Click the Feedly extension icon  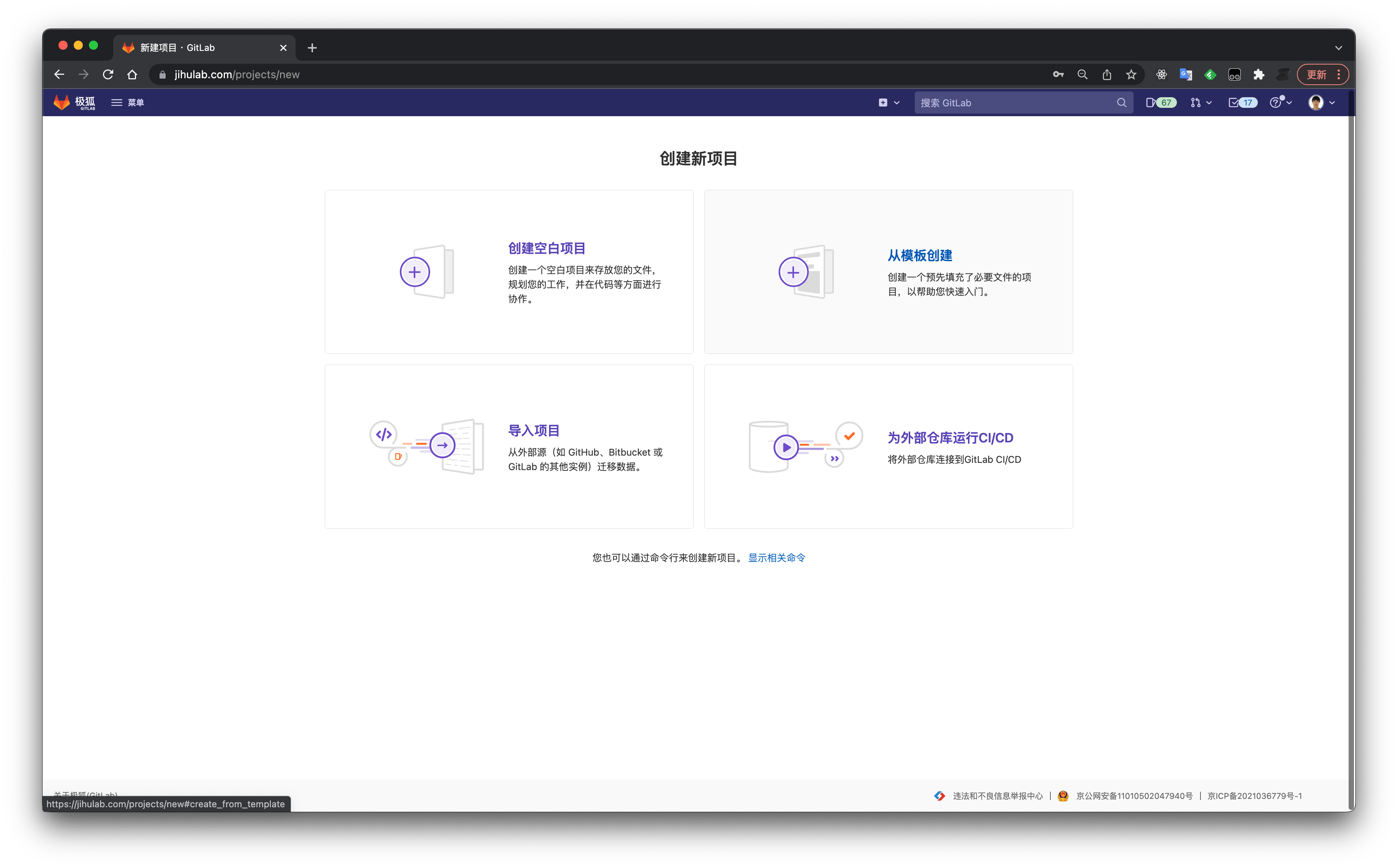(1210, 74)
